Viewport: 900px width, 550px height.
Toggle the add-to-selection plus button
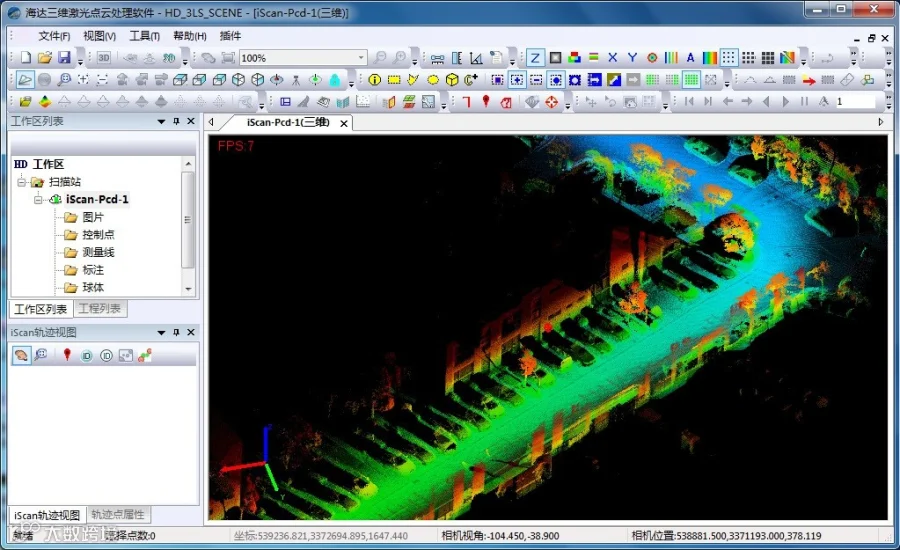(x=517, y=80)
